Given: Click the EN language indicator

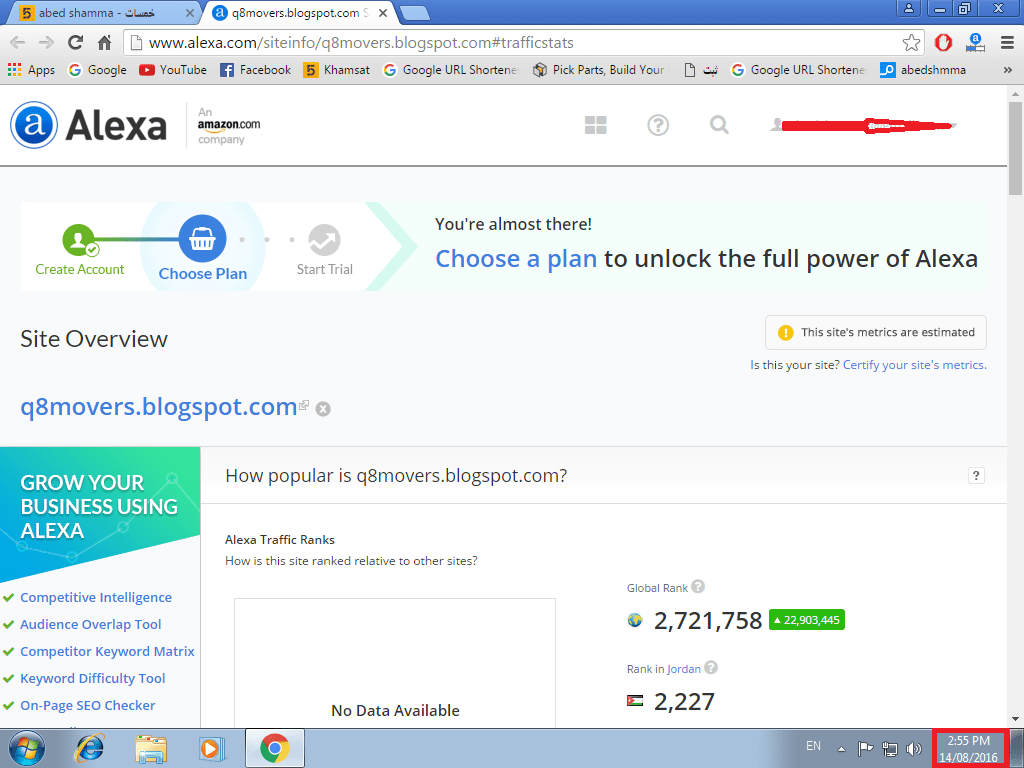Looking at the screenshot, I should tap(813, 746).
